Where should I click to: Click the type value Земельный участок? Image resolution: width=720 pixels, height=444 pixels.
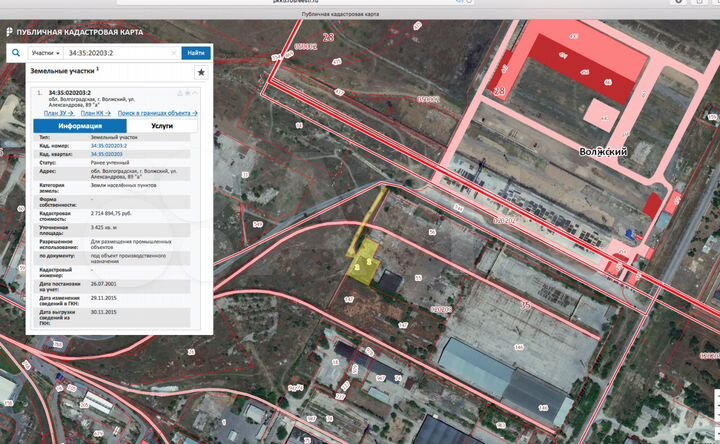pyautogui.click(x=114, y=137)
